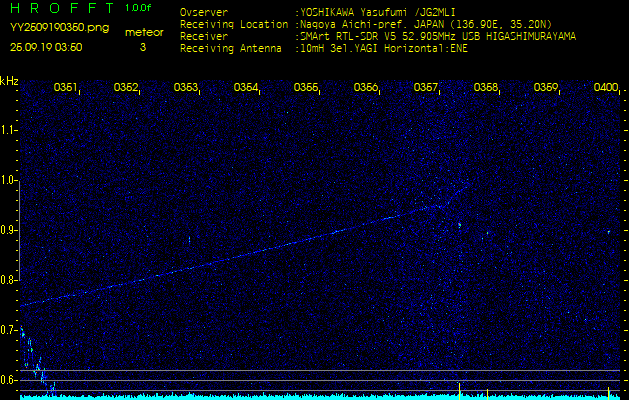Viewport: 629px width, 400px height.
Task: Click the 1.1 kHz frequency label
Action: pyautogui.click(x=10, y=130)
